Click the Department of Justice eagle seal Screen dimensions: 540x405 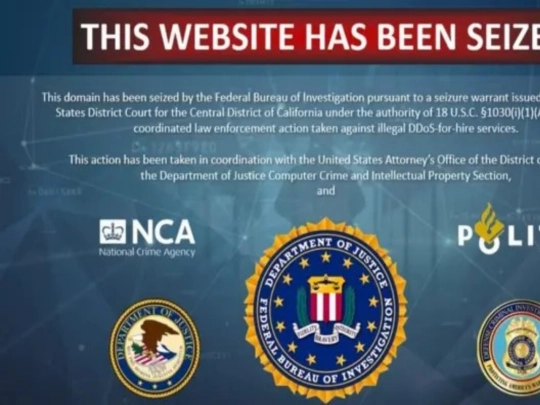point(155,347)
